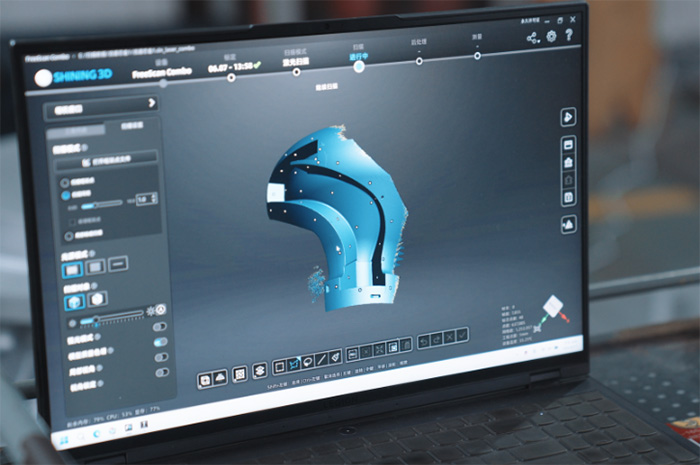Click the top icon on the right sidebar
700x465 pixels.
[567, 118]
